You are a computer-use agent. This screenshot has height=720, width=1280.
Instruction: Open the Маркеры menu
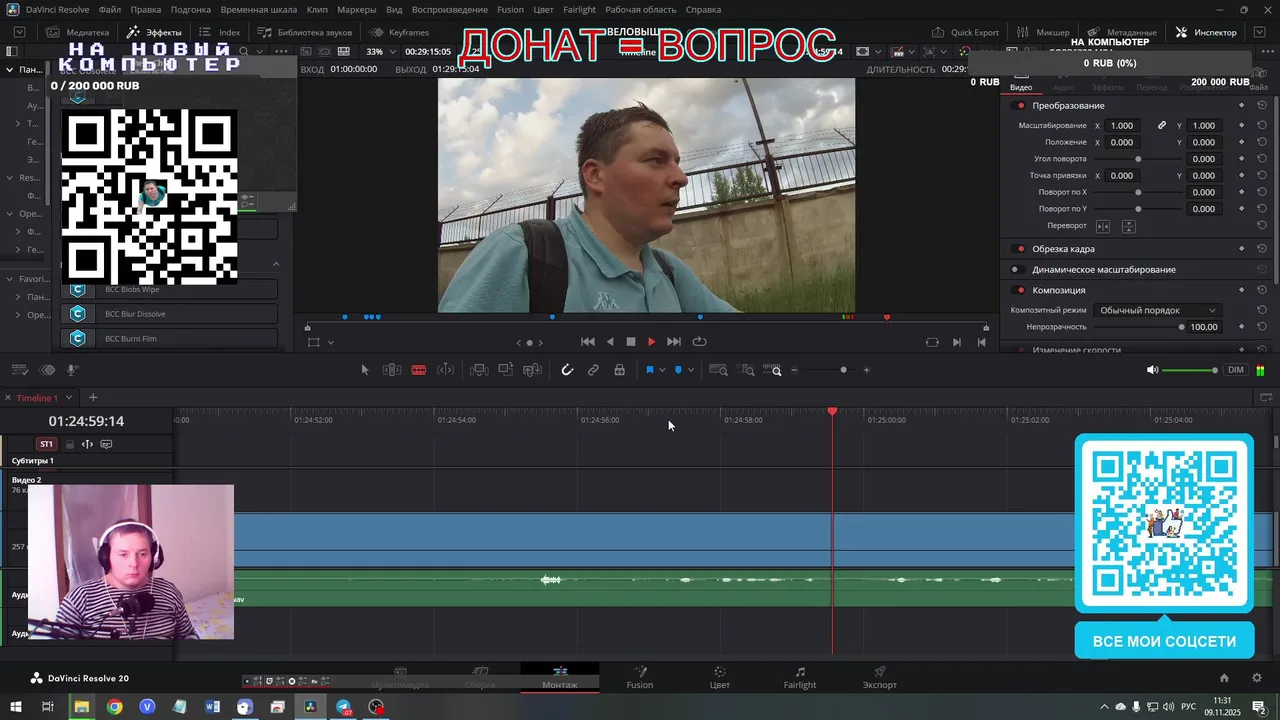[357, 10]
